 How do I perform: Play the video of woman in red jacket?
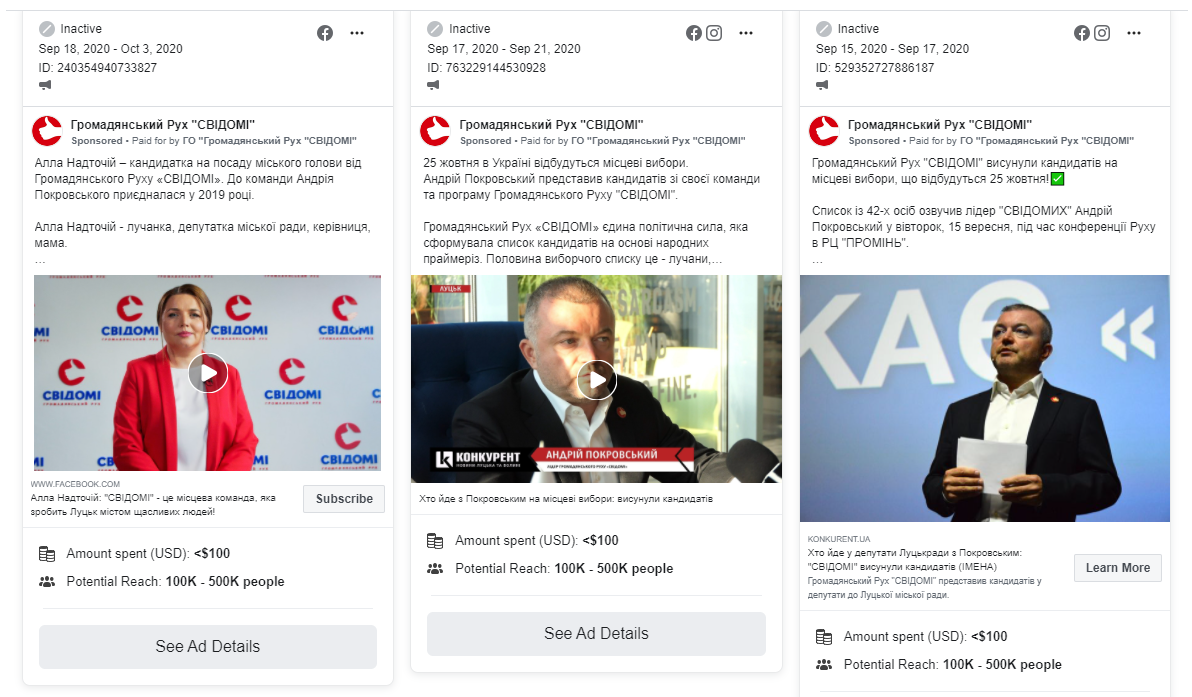[208, 373]
